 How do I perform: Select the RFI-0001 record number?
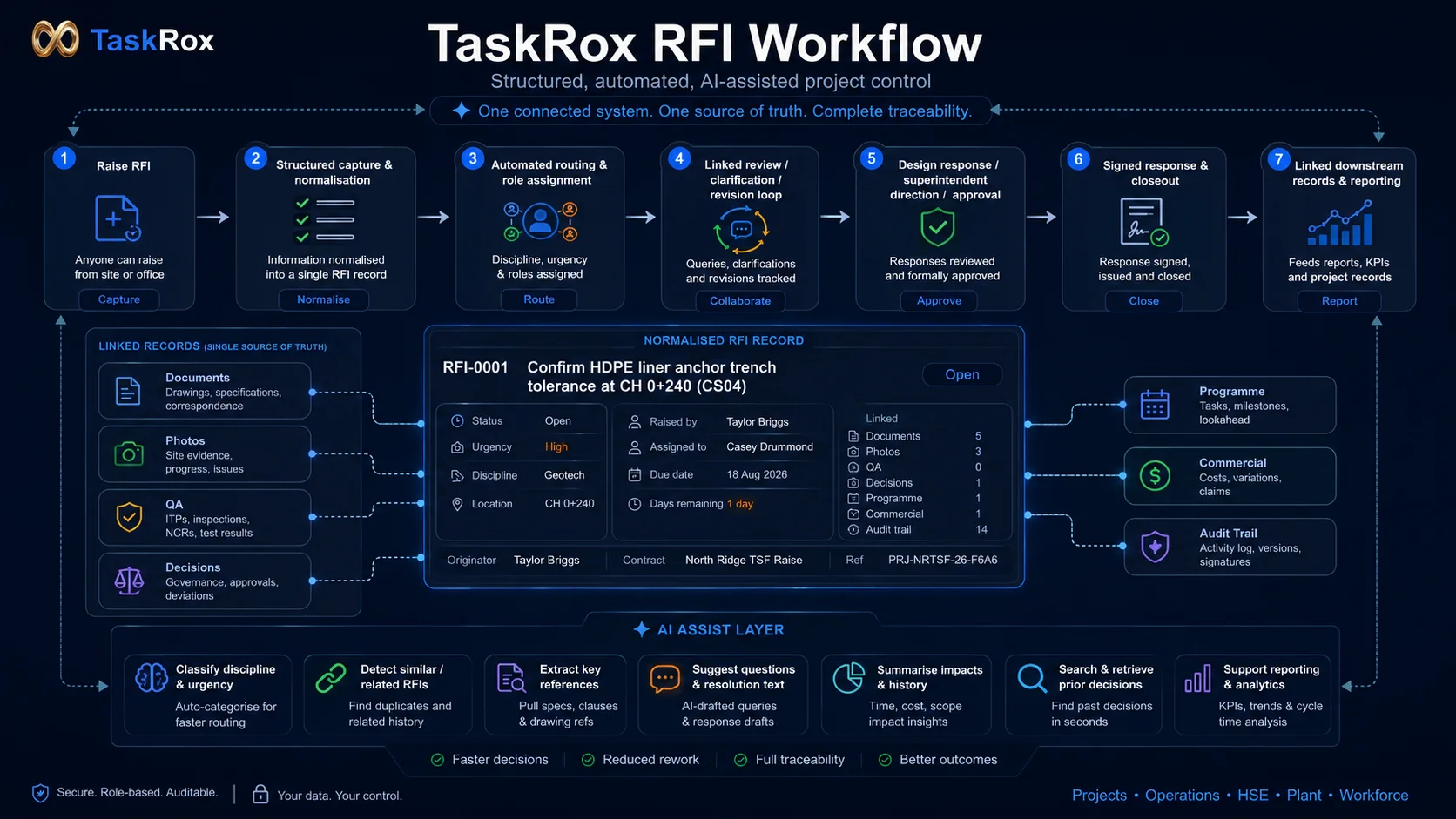[x=475, y=367]
